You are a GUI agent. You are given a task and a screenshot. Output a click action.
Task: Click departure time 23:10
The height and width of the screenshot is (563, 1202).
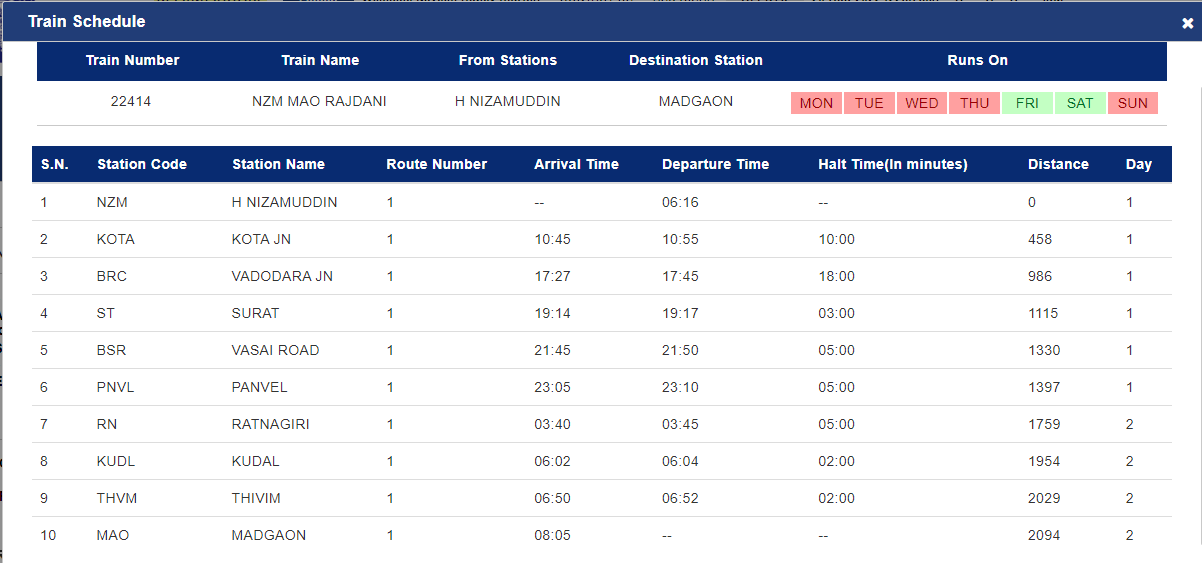pyautogui.click(x=680, y=387)
